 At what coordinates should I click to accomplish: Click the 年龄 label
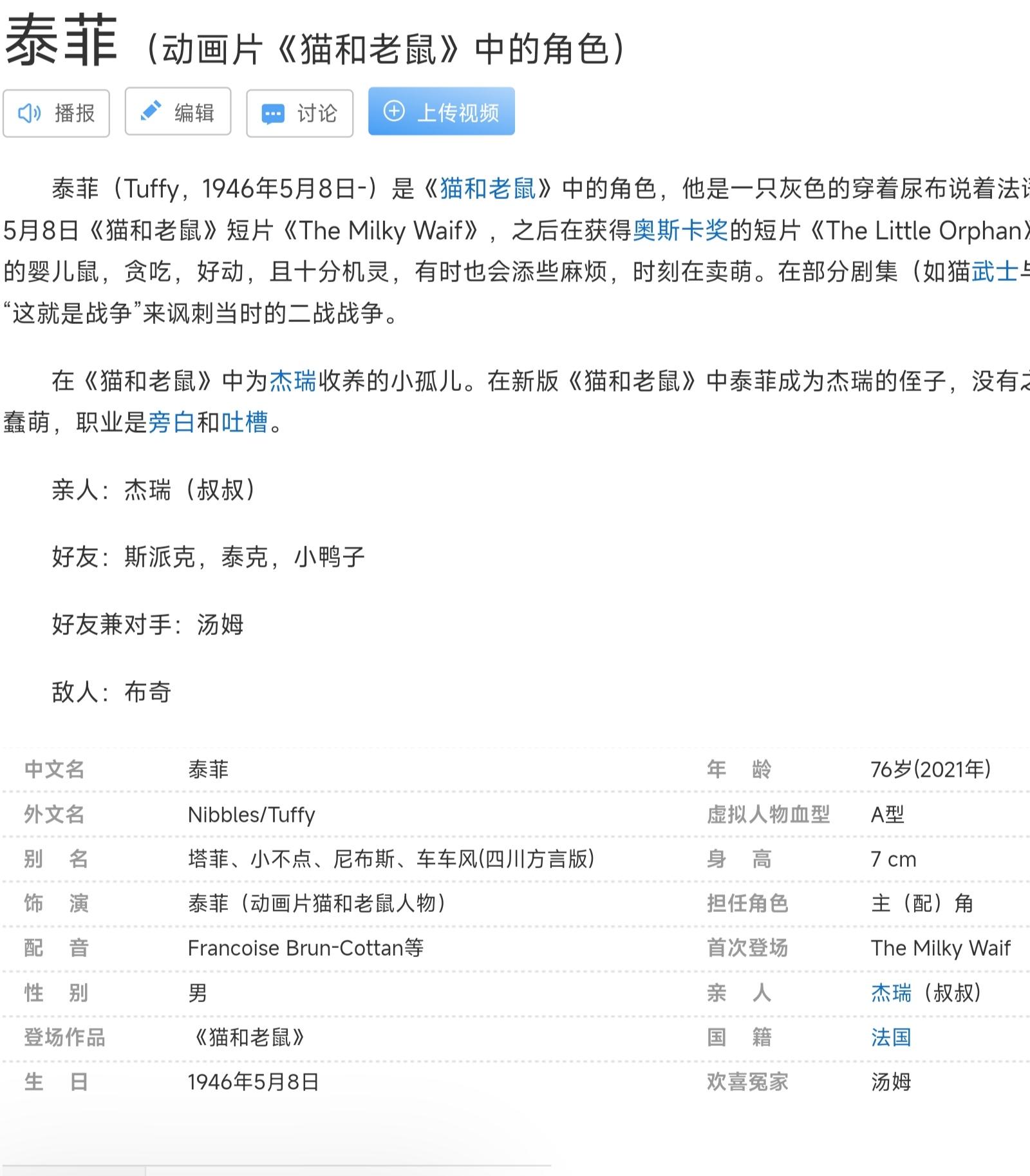(738, 769)
